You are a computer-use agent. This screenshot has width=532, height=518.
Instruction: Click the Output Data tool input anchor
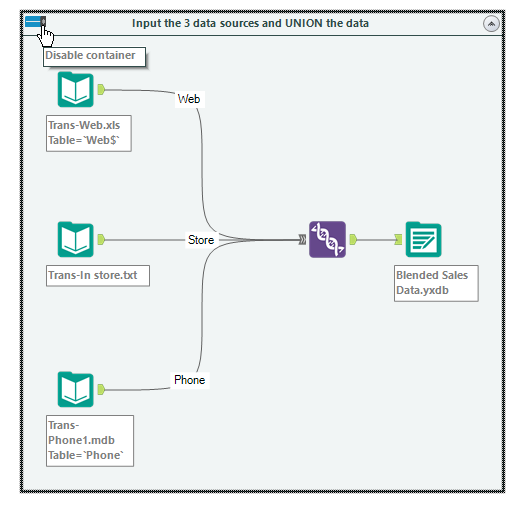point(398,239)
